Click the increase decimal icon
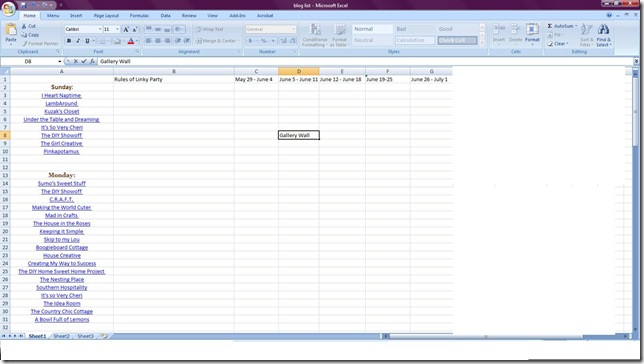This screenshot has width=644, height=364. click(x=283, y=41)
